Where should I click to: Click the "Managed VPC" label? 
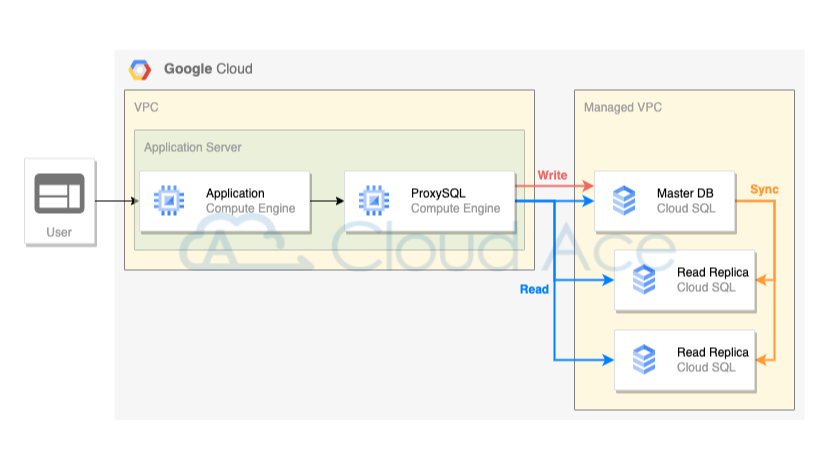(x=622, y=107)
